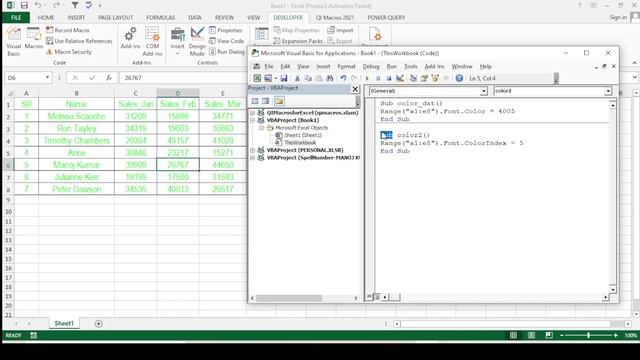This screenshot has height=360, width=640.
Task: Toggle VBA Design Mode icon
Action: point(400,78)
